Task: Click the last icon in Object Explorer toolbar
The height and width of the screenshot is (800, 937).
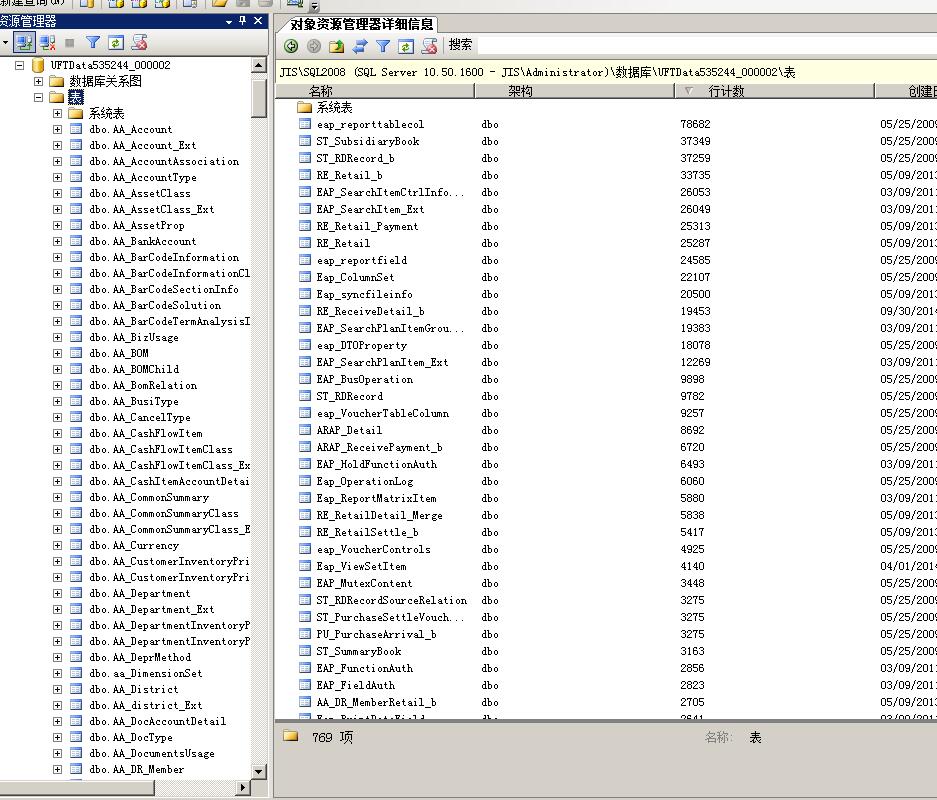Action: (x=139, y=42)
